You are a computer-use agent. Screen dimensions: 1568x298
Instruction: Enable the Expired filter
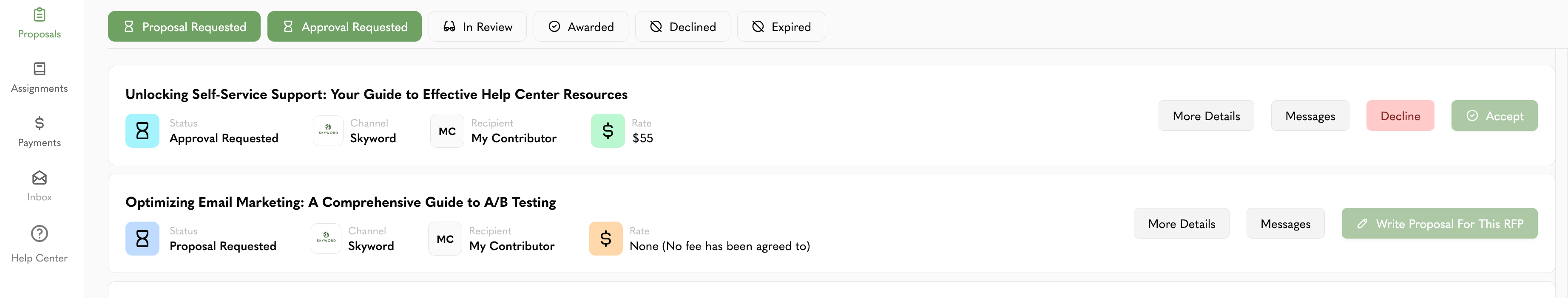click(781, 26)
